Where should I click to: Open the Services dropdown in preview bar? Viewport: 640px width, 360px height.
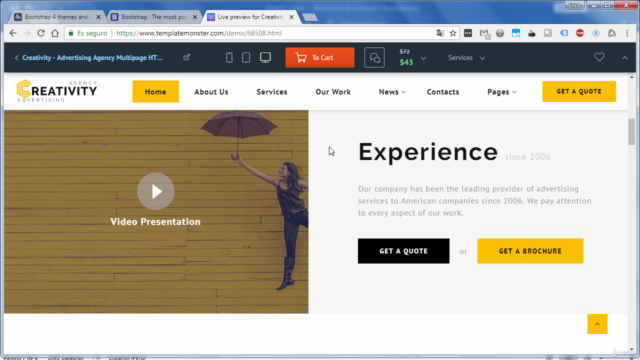click(x=466, y=58)
